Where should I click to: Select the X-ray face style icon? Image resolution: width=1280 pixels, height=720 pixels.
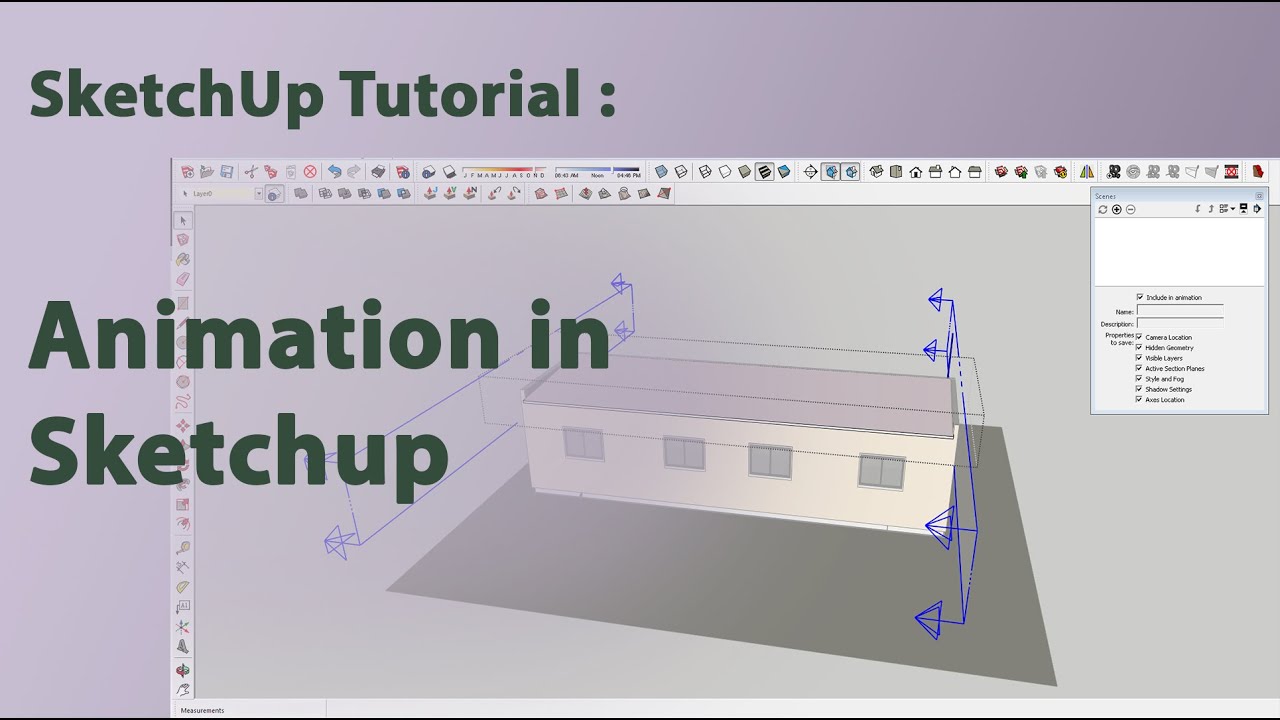pos(661,172)
